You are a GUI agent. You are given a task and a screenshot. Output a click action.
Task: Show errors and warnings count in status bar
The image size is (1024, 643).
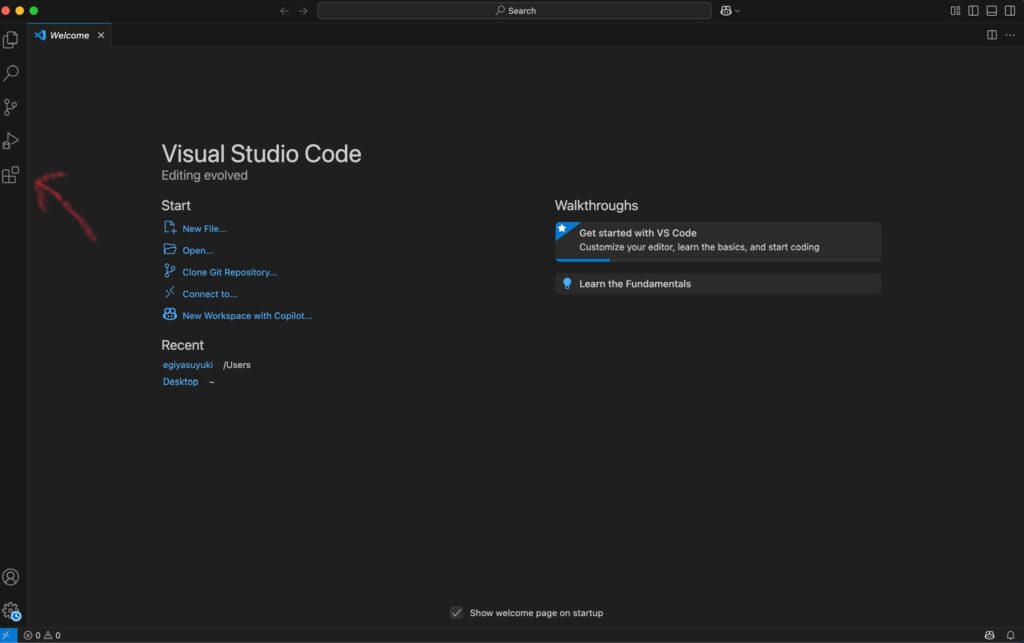point(42,635)
